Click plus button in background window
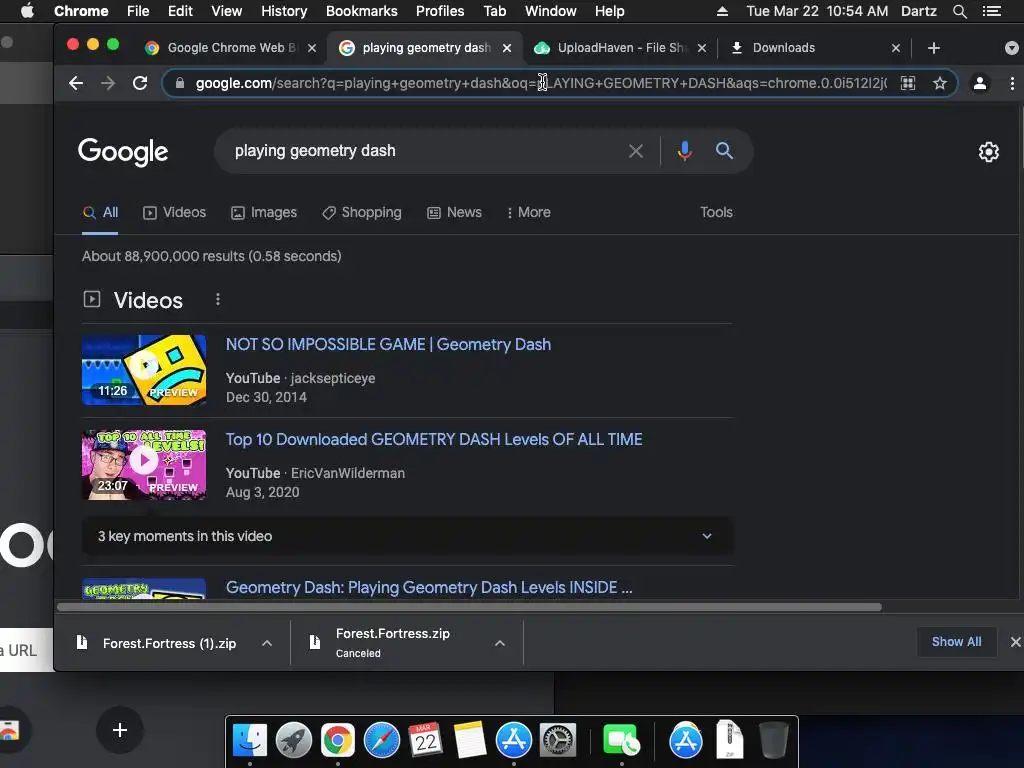Image resolution: width=1024 pixels, height=768 pixels. tap(120, 730)
